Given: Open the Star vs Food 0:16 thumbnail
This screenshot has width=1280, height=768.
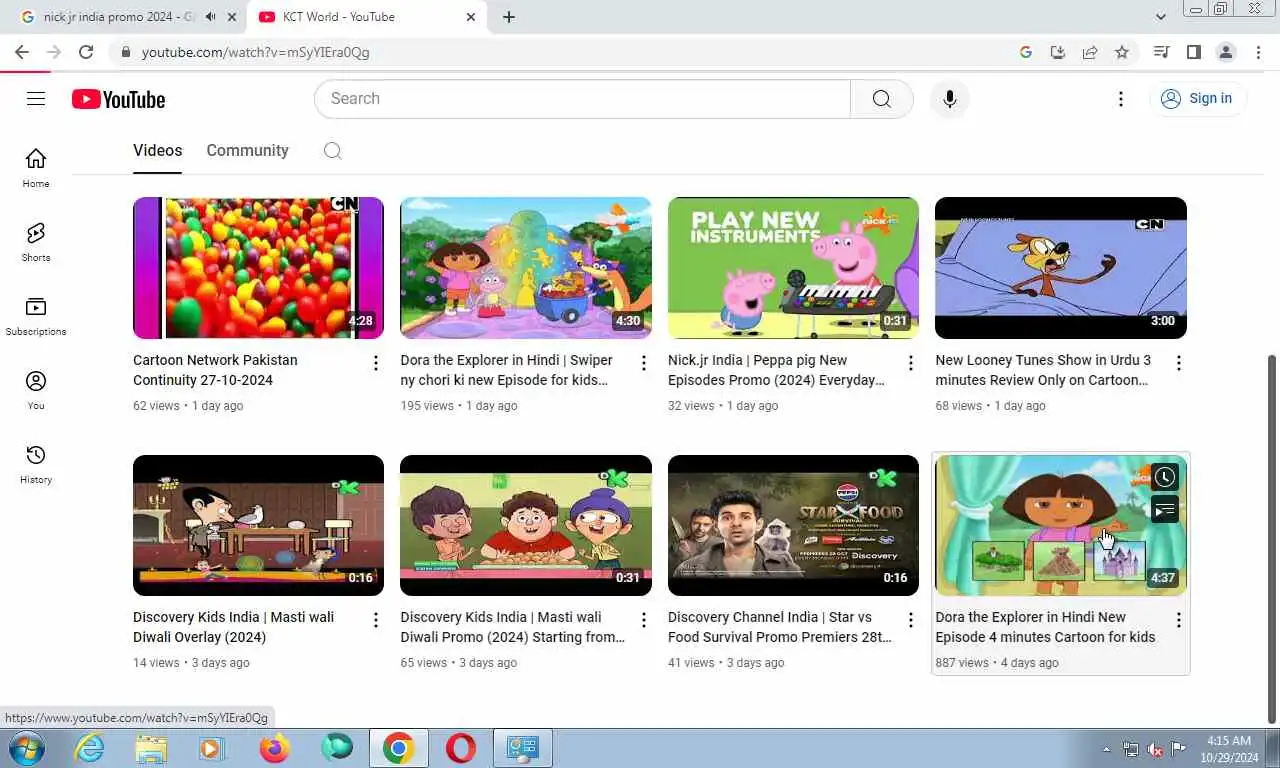Looking at the screenshot, I should click(x=793, y=525).
